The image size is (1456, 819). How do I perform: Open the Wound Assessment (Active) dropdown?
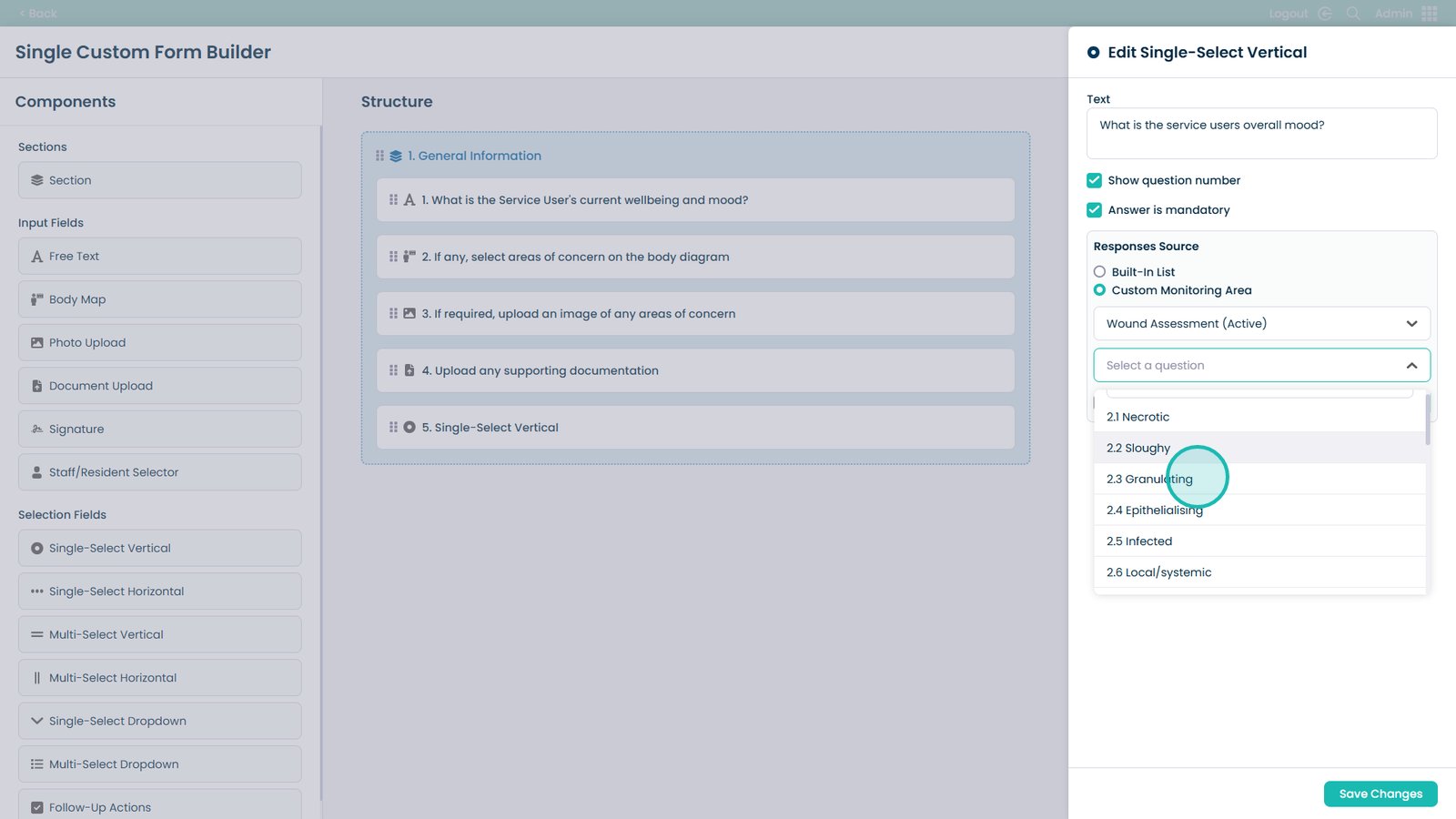click(x=1261, y=324)
